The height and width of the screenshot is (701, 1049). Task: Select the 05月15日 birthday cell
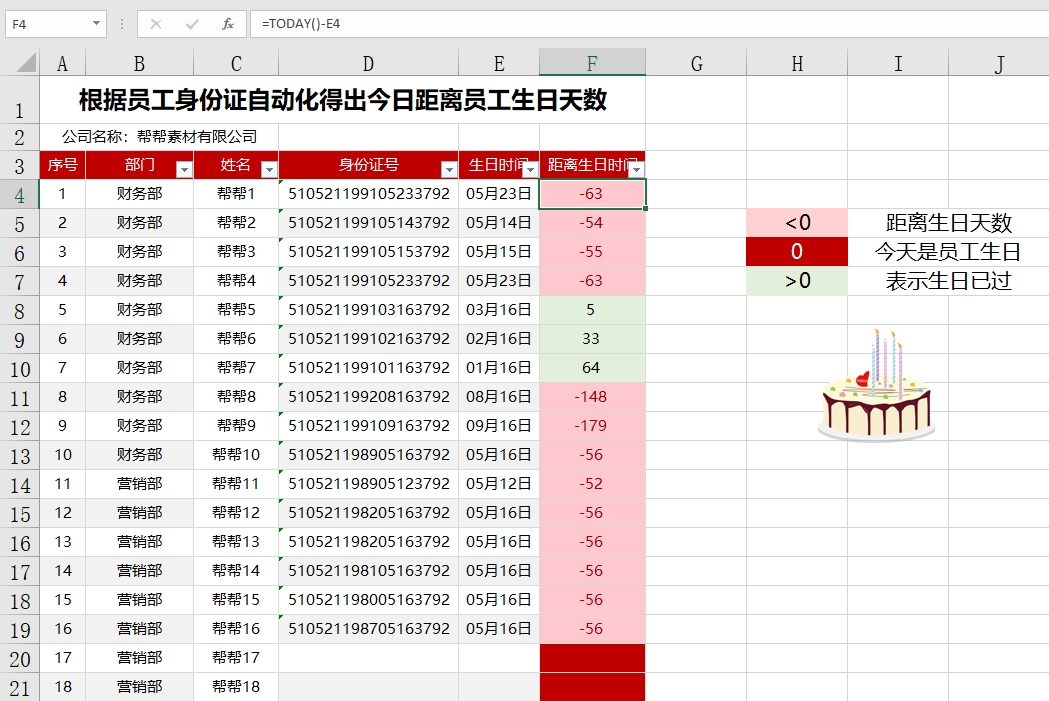[499, 252]
